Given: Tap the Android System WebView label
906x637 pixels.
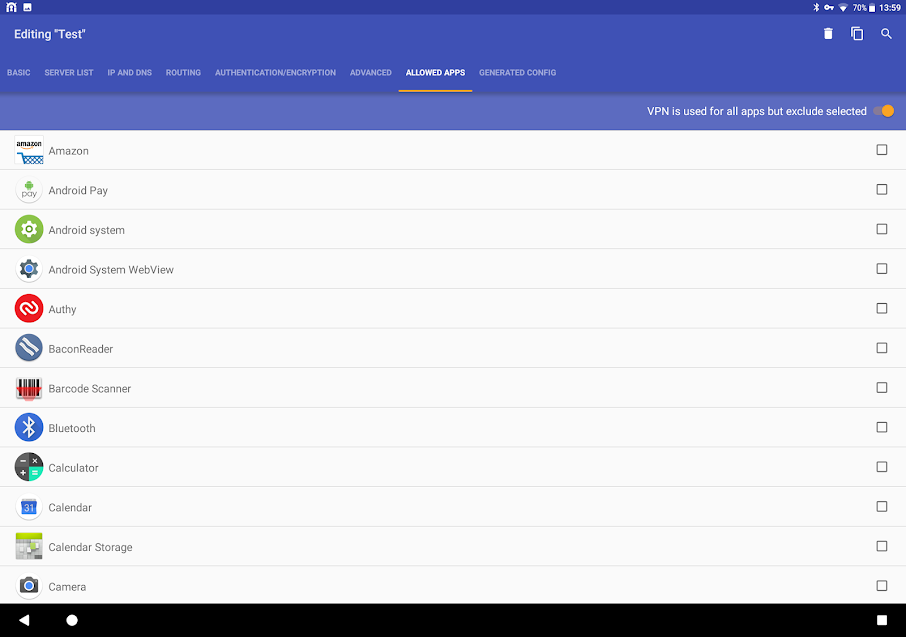Looking at the screenshot, I should tap(111, 270).
